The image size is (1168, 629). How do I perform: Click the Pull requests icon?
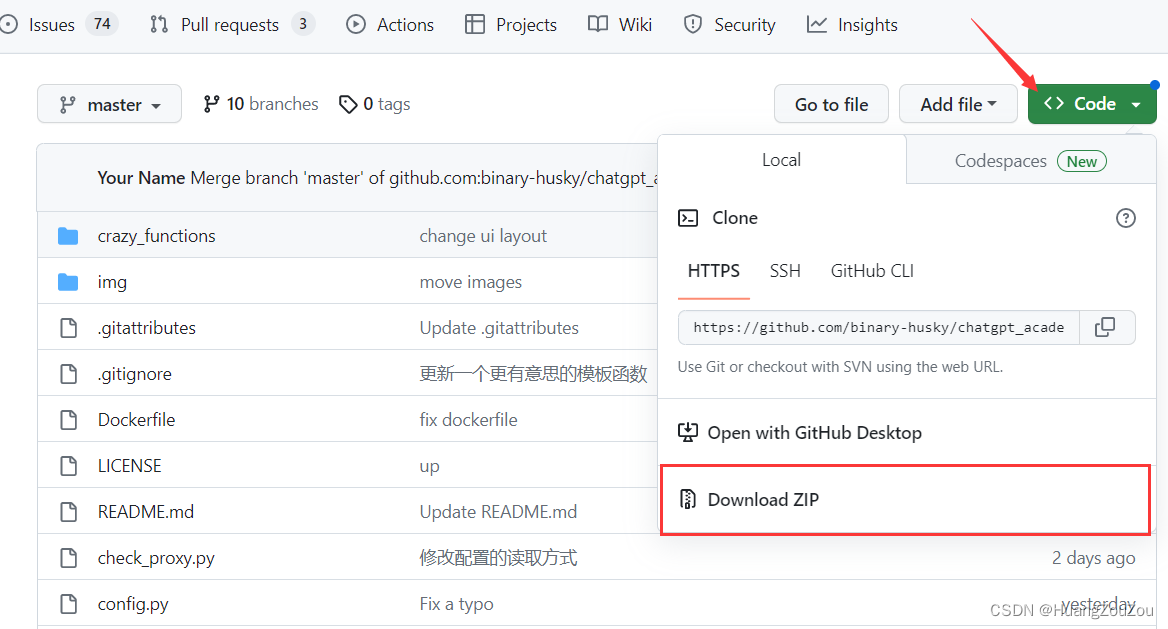pos(159,25)
